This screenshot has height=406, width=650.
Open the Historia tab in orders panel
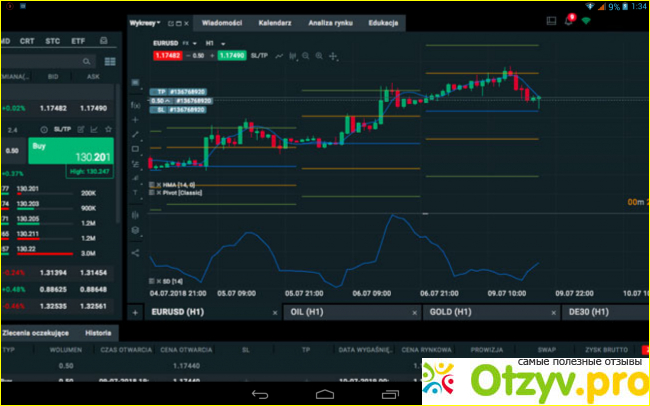coord(97,333)
